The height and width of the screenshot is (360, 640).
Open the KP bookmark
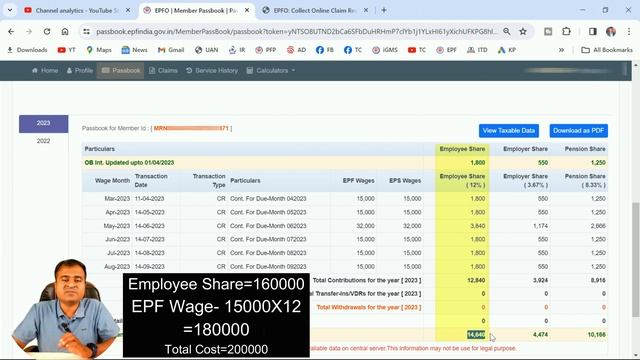[x=507, y=50]
